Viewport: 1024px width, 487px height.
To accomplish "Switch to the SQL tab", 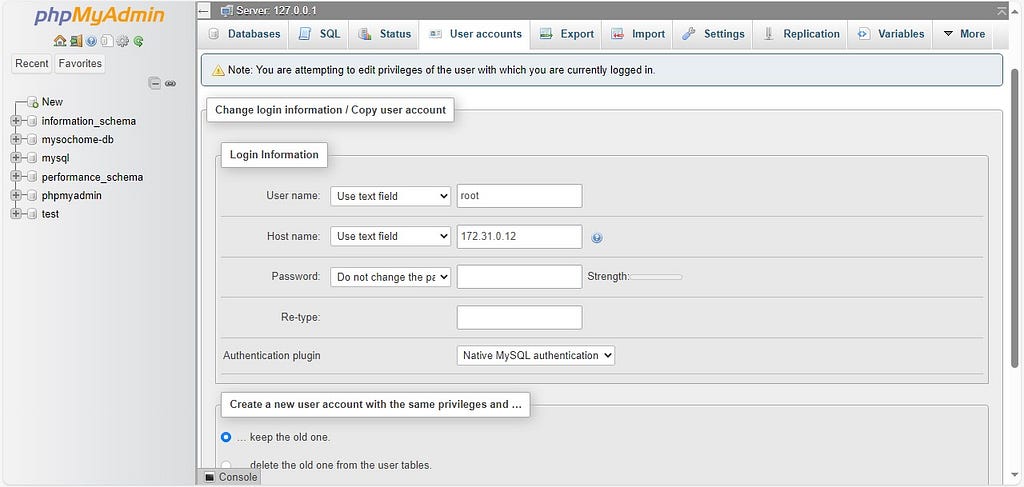I will 319,34.
